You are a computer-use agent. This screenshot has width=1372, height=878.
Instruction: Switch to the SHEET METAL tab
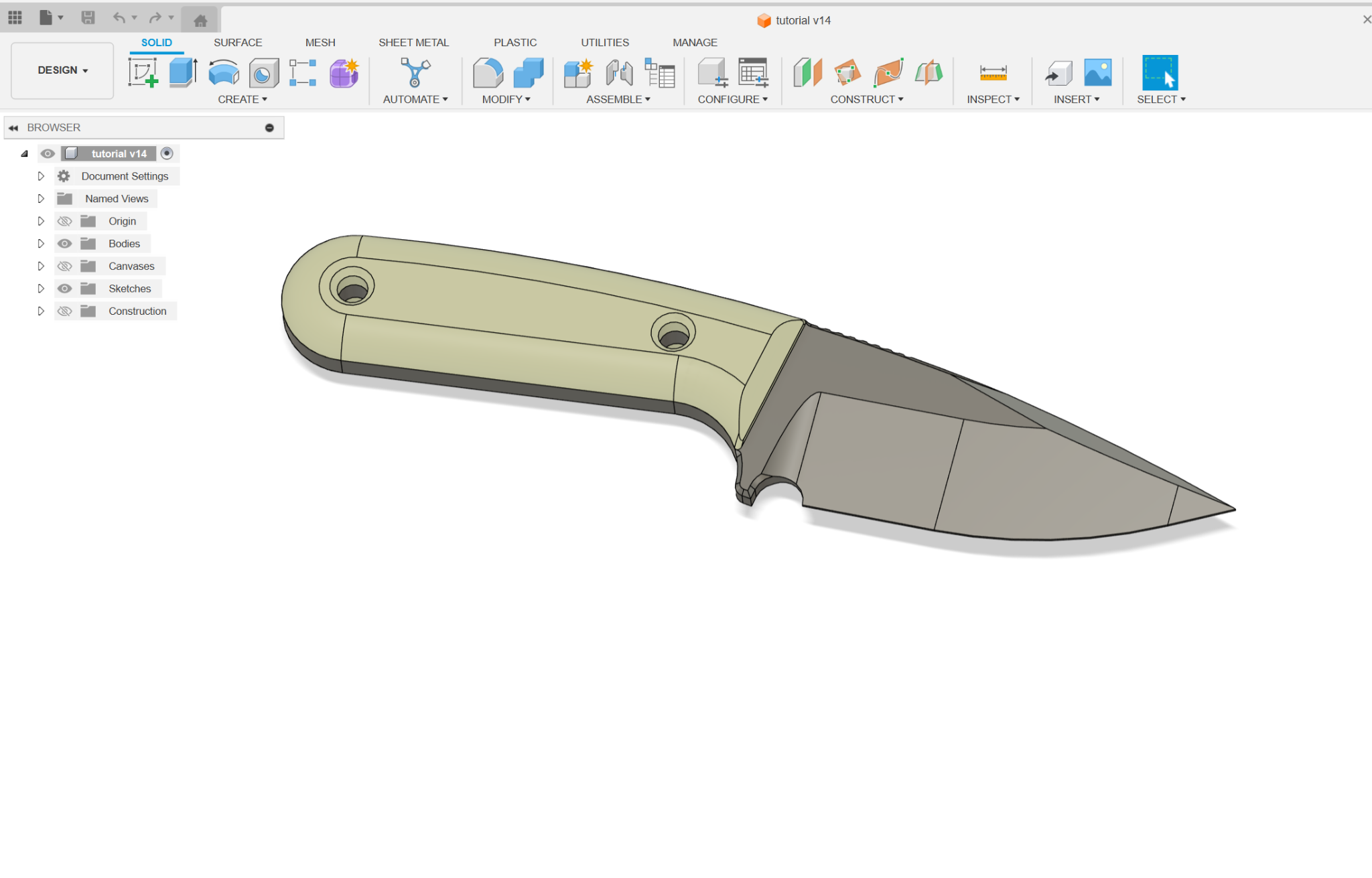413,42
